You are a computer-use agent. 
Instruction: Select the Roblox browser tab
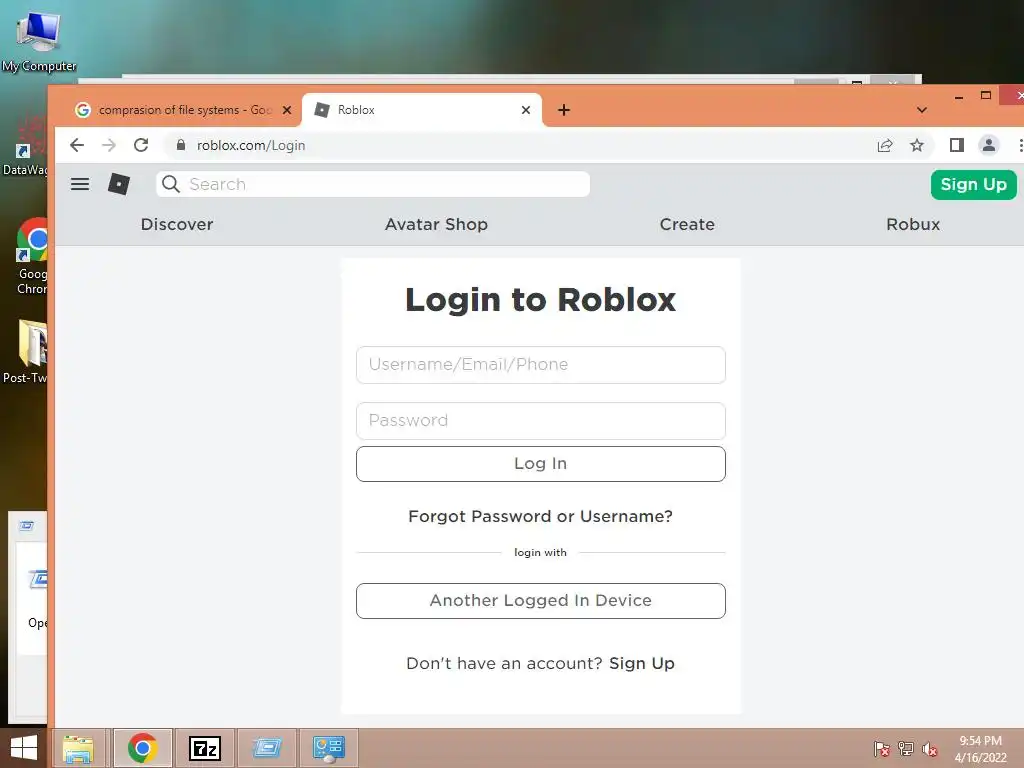point(421,110)
